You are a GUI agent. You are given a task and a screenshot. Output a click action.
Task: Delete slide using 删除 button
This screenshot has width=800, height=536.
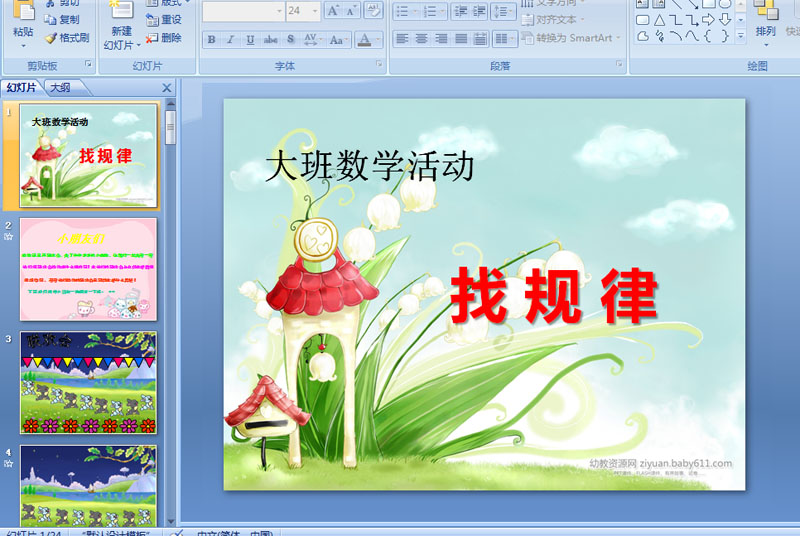click(x=164, y=37)
